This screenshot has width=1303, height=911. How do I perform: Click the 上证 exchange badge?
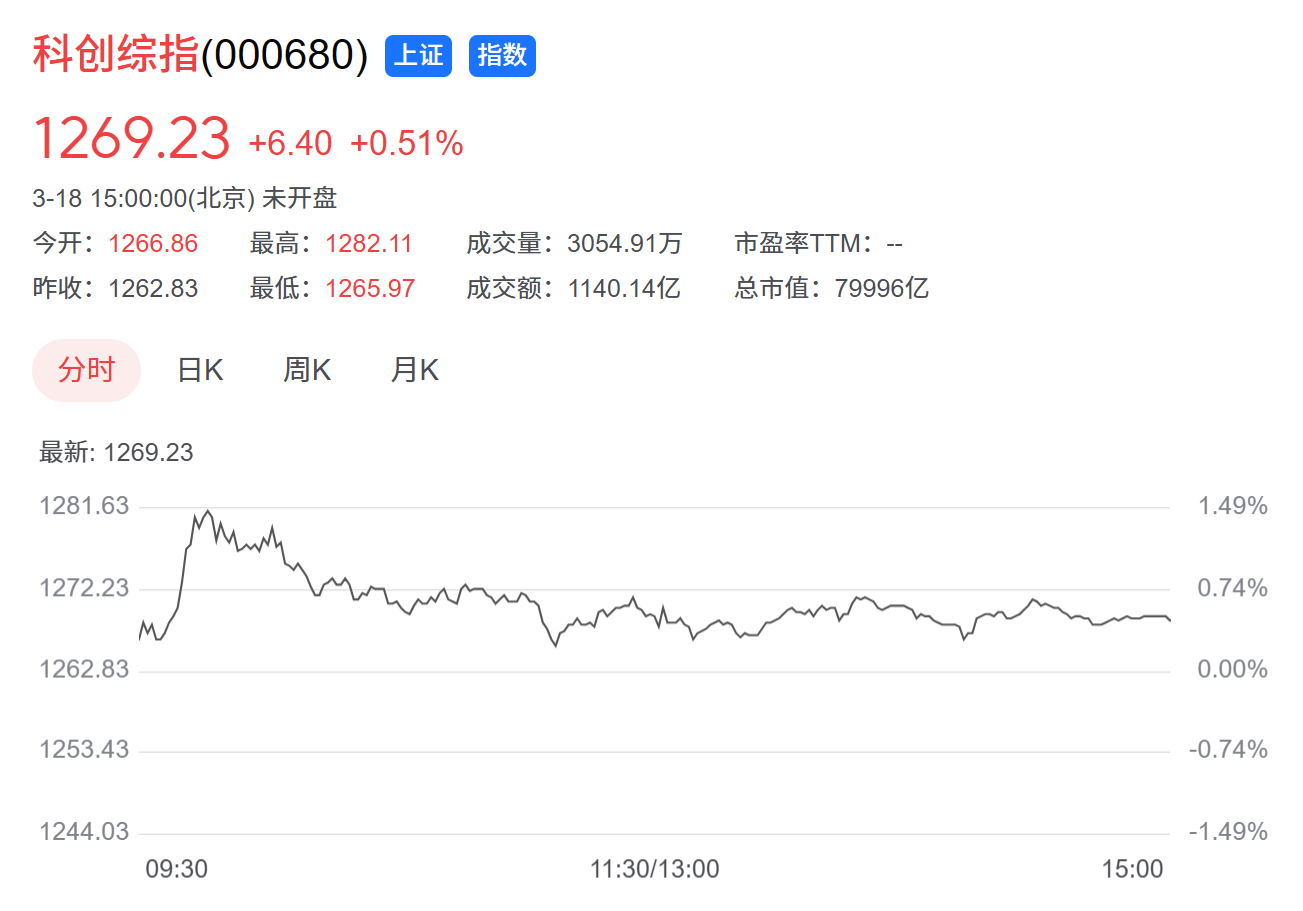pos(418,56)
